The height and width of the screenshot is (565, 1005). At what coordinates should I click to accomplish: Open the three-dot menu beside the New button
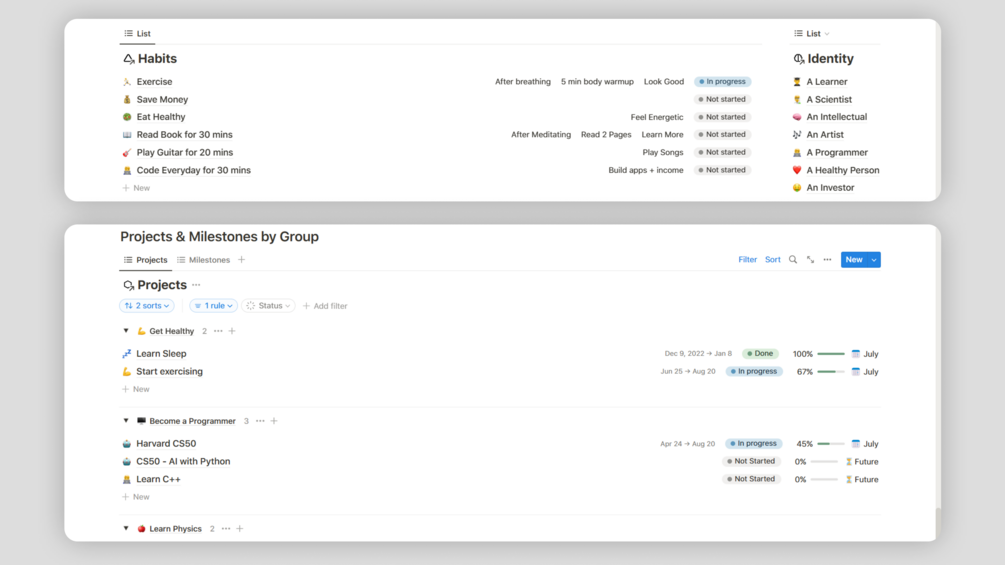pos(827,260)
